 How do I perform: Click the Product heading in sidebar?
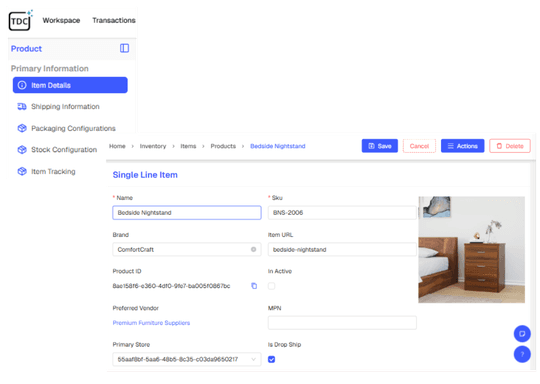26,49
